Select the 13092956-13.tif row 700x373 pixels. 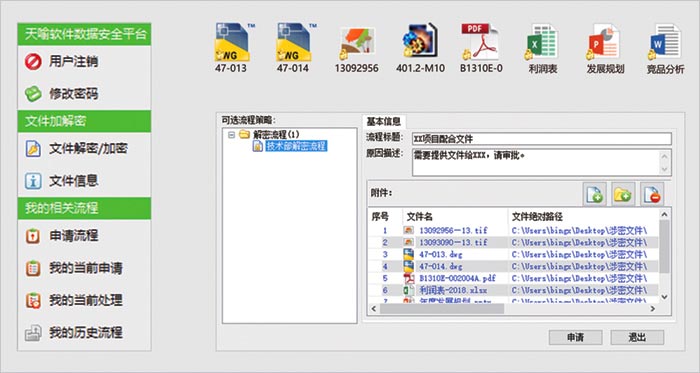(x=513, y=230)
